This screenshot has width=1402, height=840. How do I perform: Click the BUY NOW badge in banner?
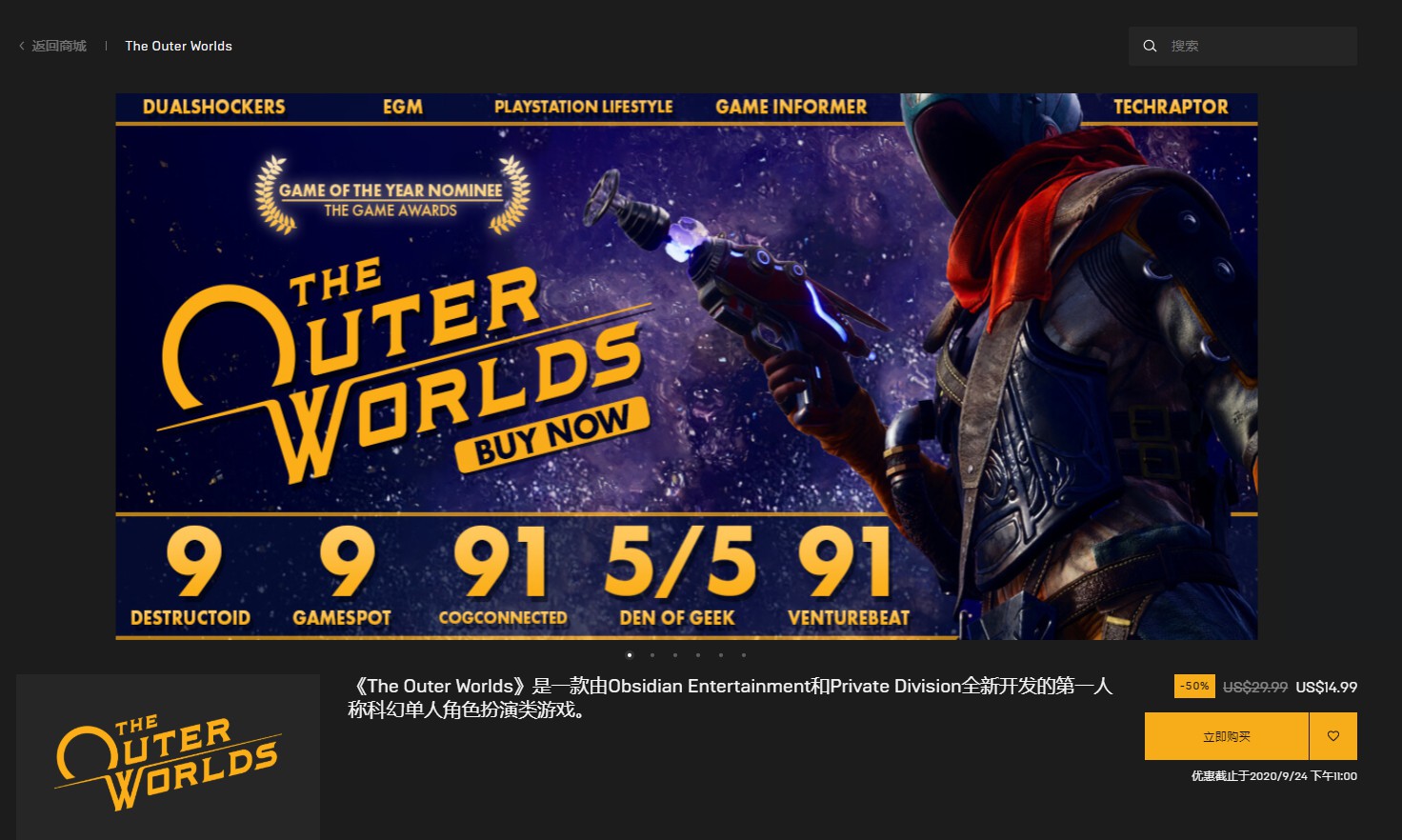(551, 436)
